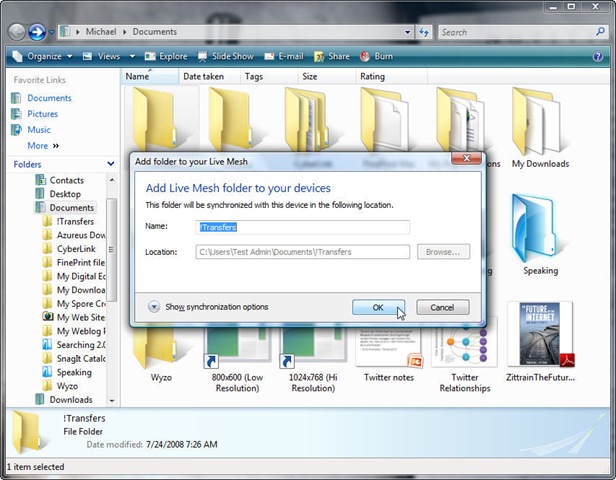
Task: Select Documents in the address breadcrumb
Action: (x=154, y=32)
